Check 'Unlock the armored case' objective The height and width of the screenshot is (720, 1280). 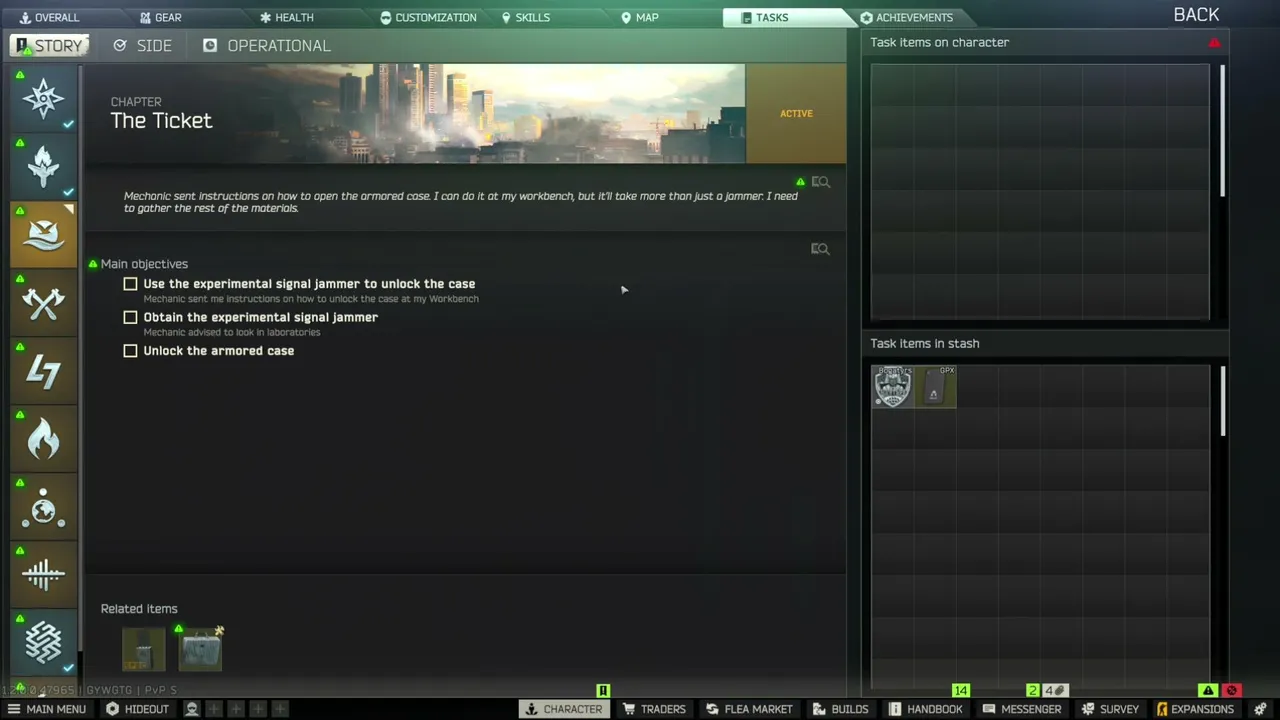point(130,351)
